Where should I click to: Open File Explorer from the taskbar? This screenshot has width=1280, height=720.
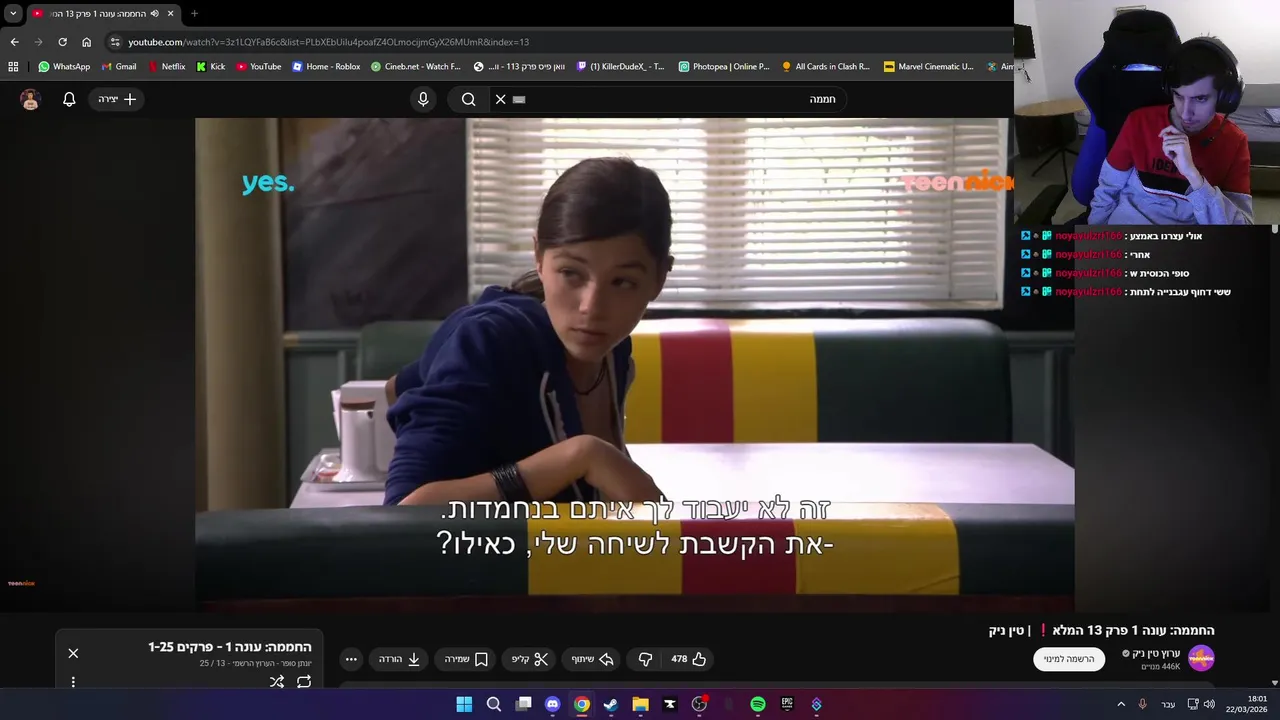tap(640, 704)
